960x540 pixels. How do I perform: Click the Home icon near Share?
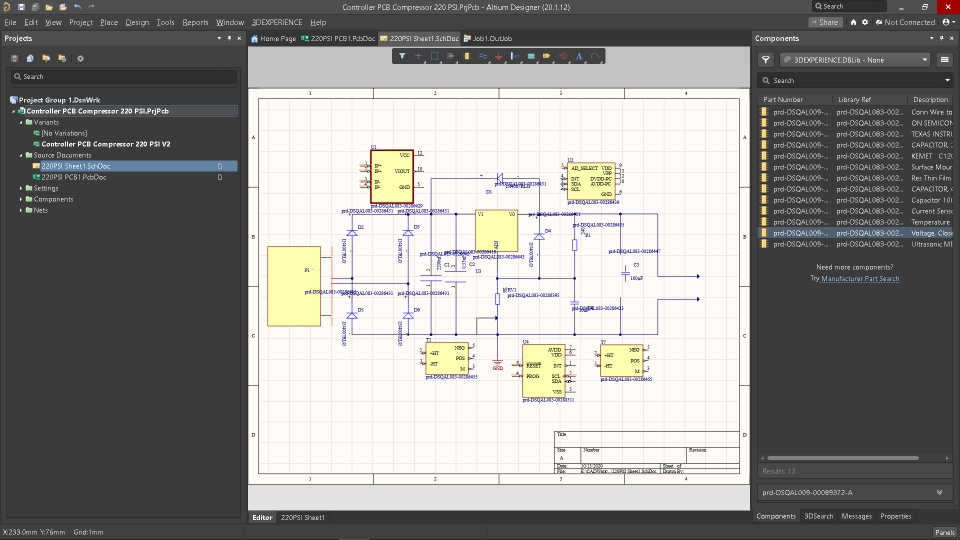coord(853,22)
